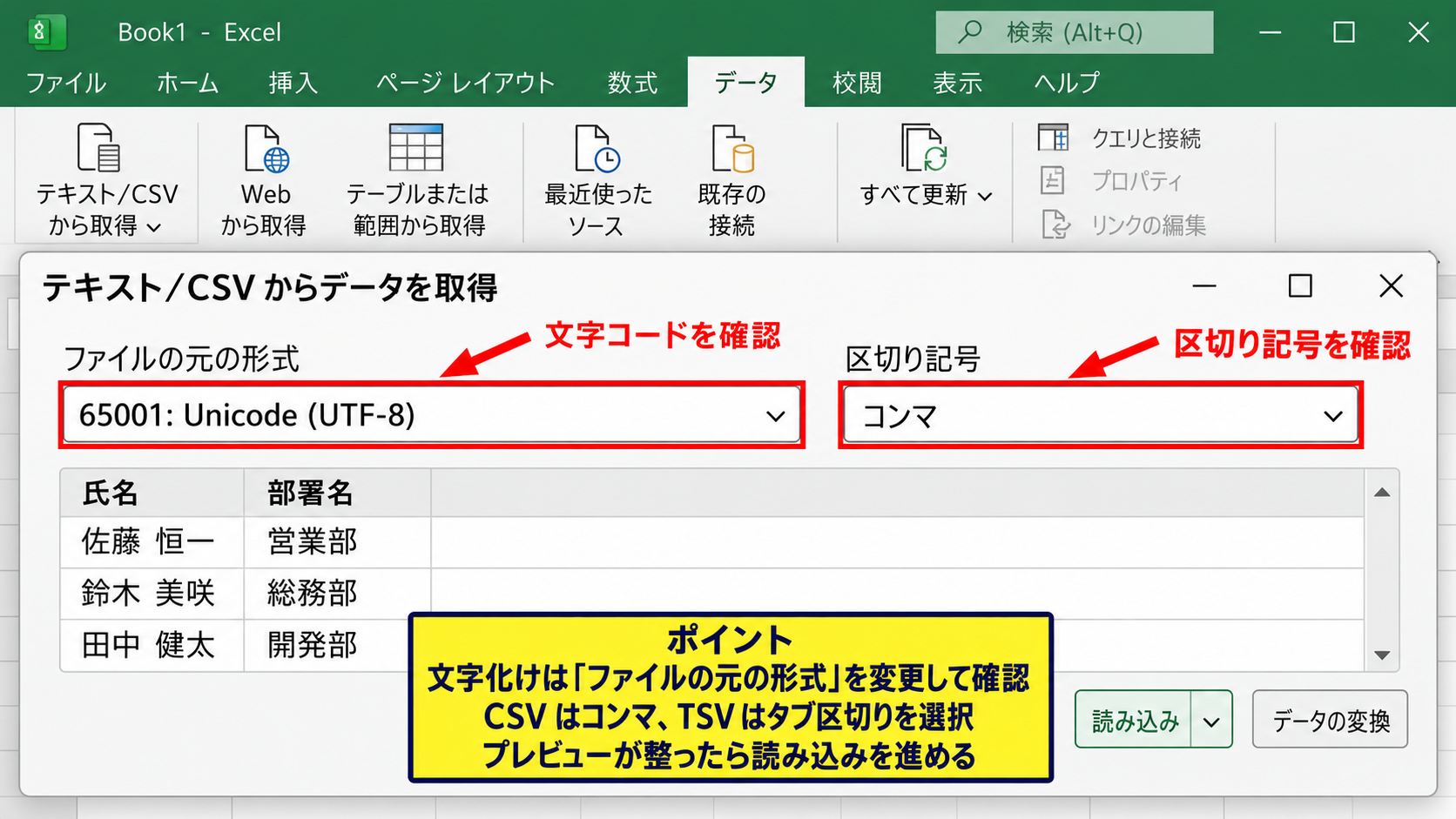Click the Text/CSV から取得 icon
This screenshot has width=1456, height=819.
pos(98,147)
